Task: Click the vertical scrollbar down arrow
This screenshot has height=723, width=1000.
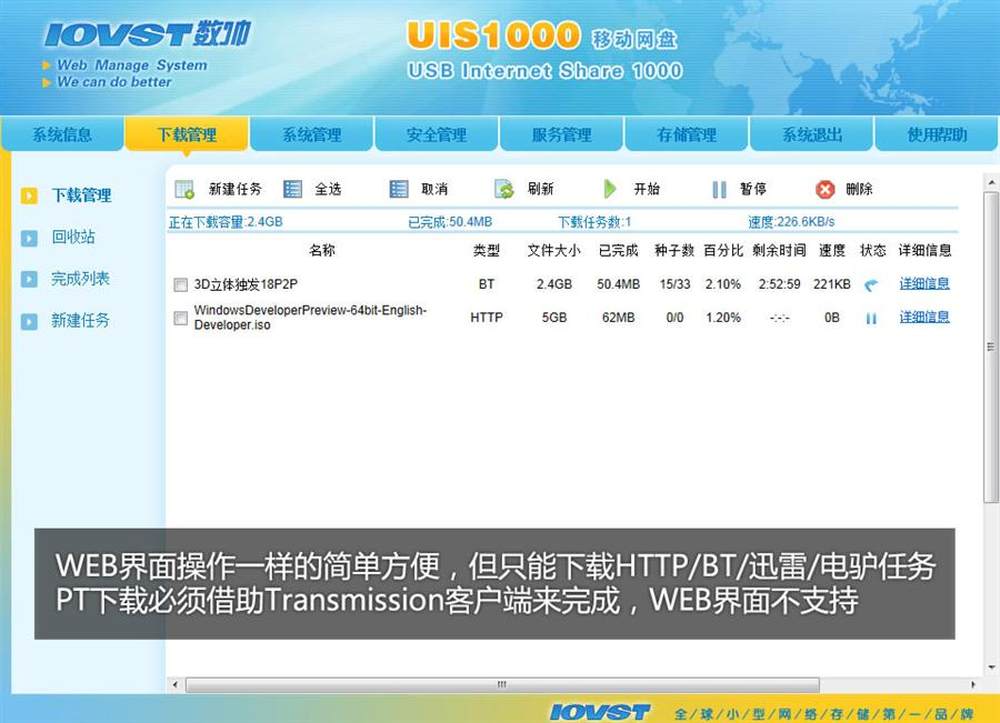Action: click(x=991, y=668)
